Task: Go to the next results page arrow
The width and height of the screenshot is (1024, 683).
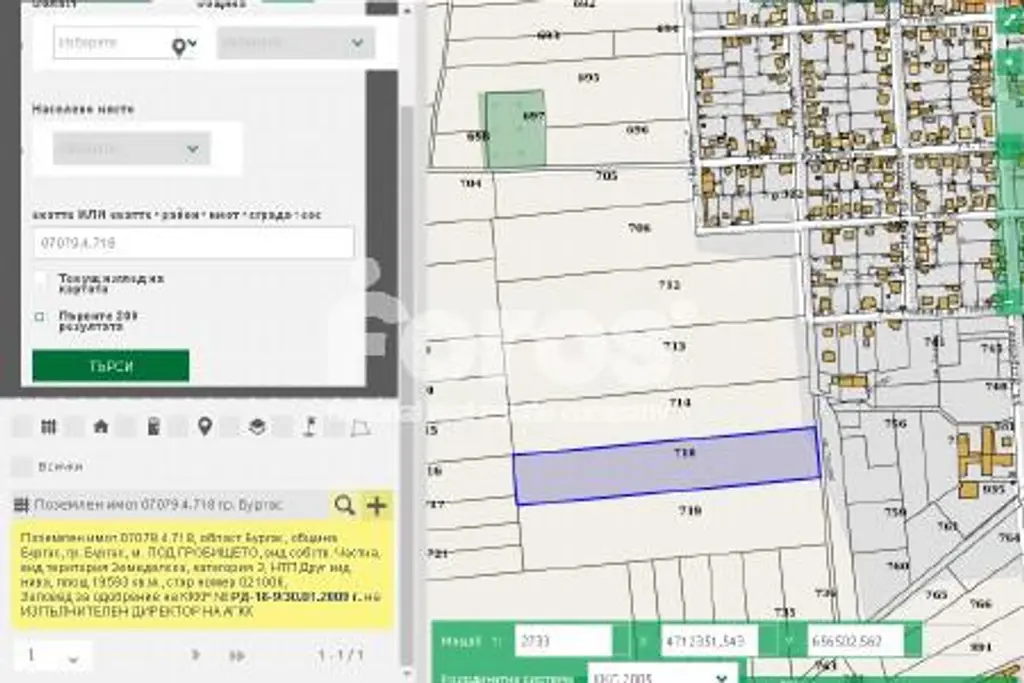Action: [x=196, y=655]
